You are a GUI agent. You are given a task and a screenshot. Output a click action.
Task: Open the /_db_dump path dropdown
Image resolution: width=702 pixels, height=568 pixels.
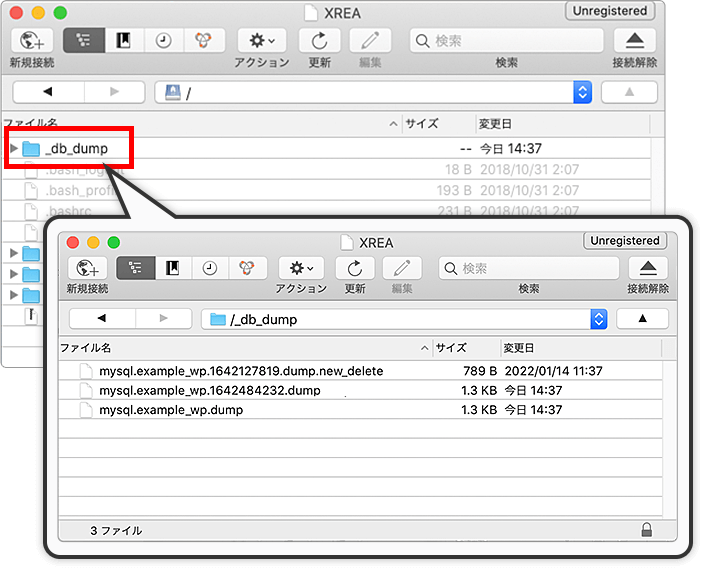coord(598,319)
